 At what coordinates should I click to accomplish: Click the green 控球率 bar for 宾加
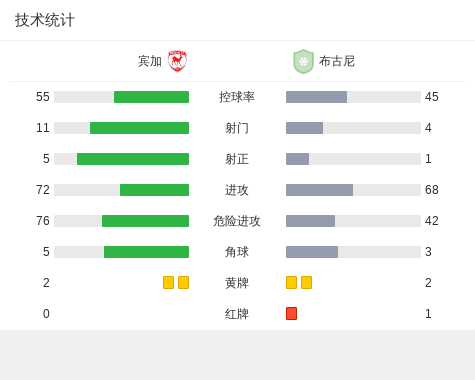pyautogui.click(x=151, y=97)
